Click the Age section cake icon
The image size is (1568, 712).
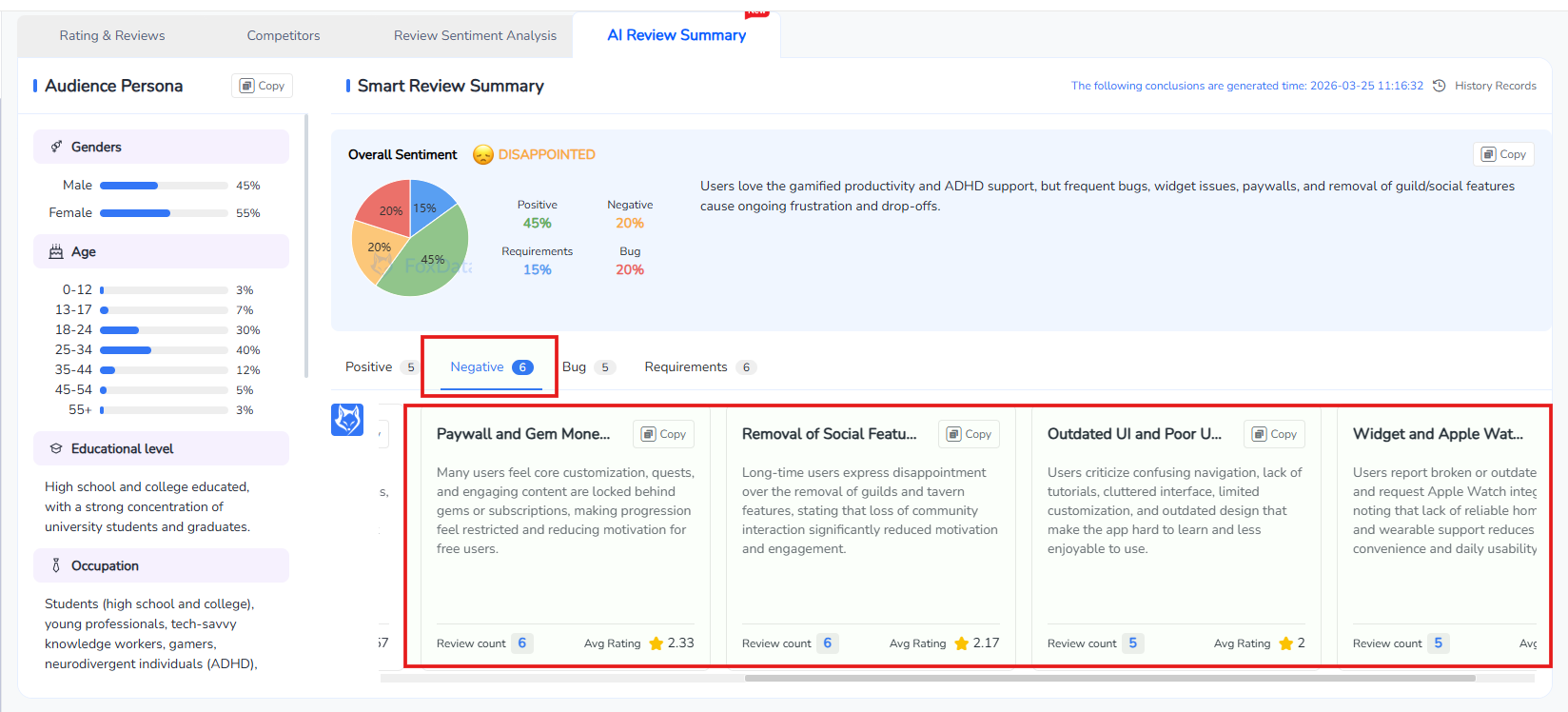[56, 251]
